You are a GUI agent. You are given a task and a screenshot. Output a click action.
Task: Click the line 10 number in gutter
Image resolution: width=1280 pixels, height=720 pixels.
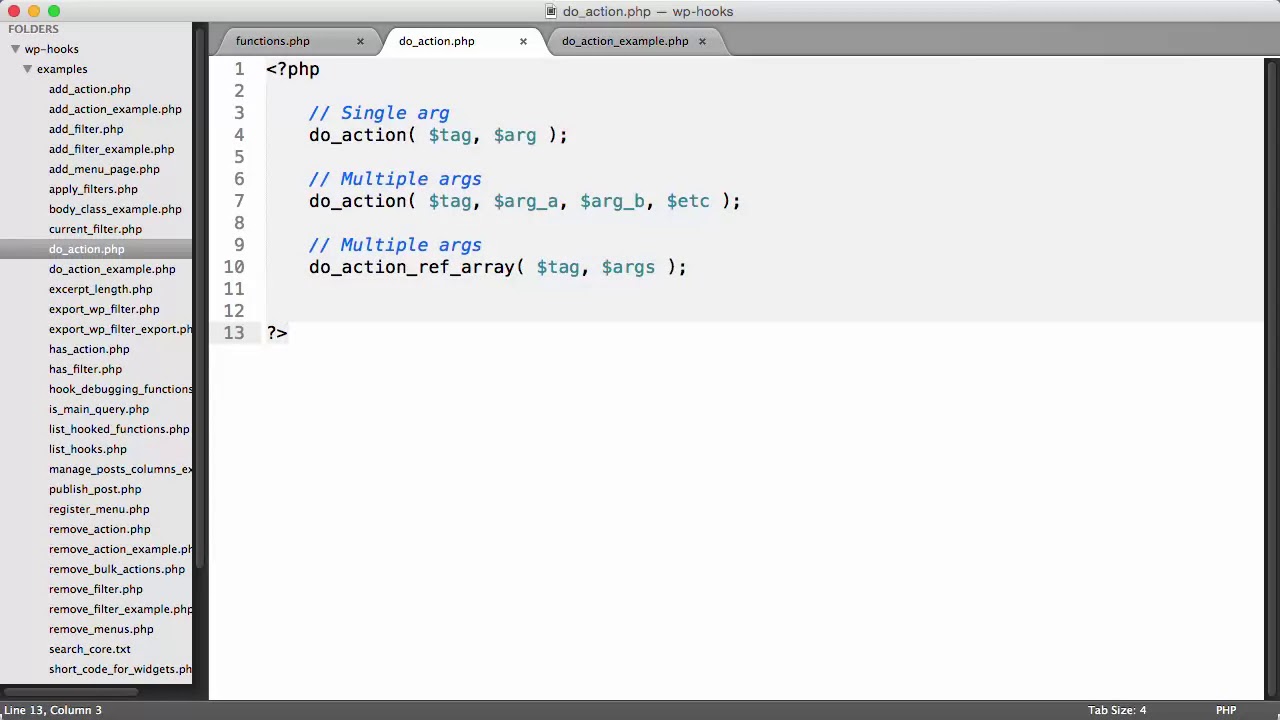pos(234,267)
